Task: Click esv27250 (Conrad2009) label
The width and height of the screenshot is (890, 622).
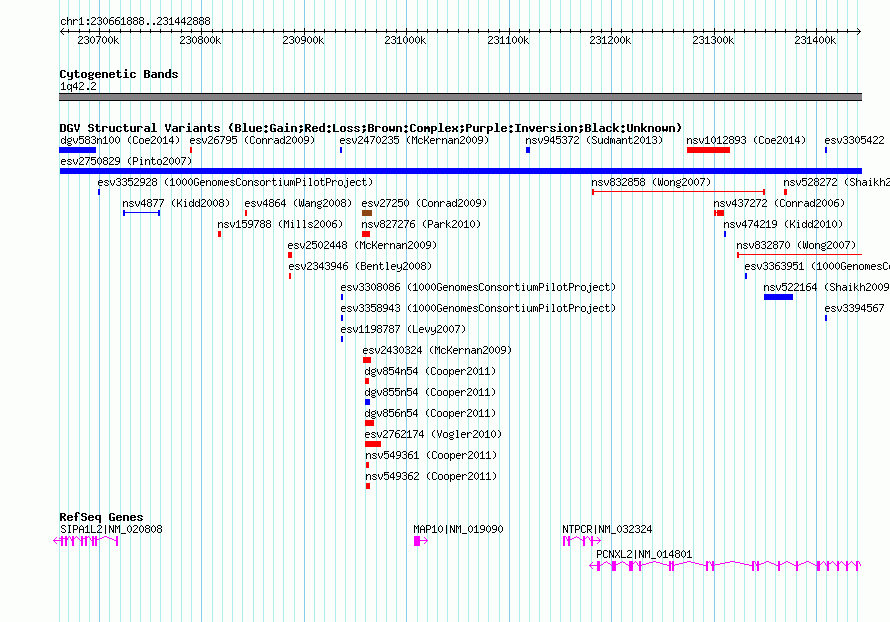Action: click(x=424, y=203)
